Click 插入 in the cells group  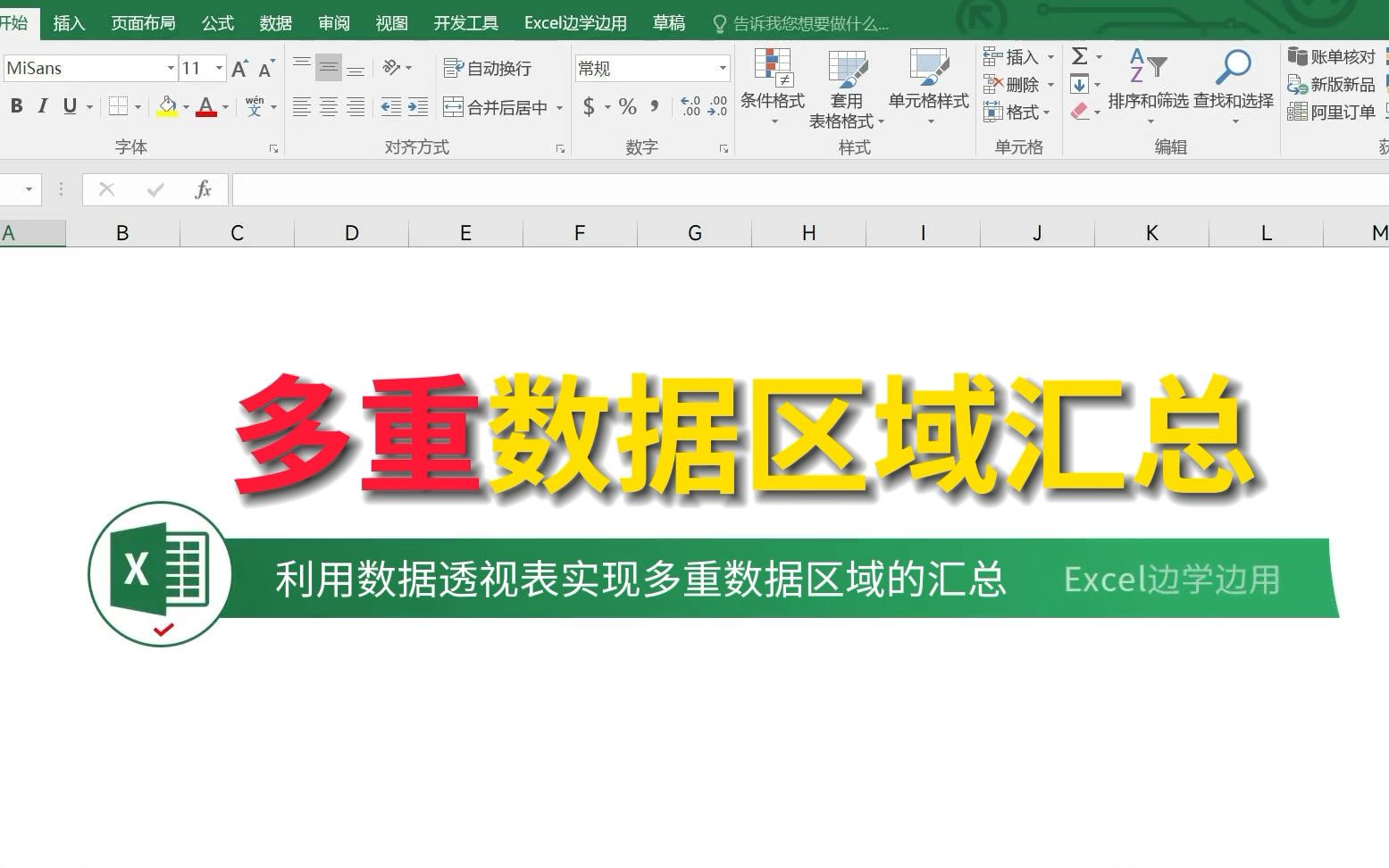[x=1012, y=57]
